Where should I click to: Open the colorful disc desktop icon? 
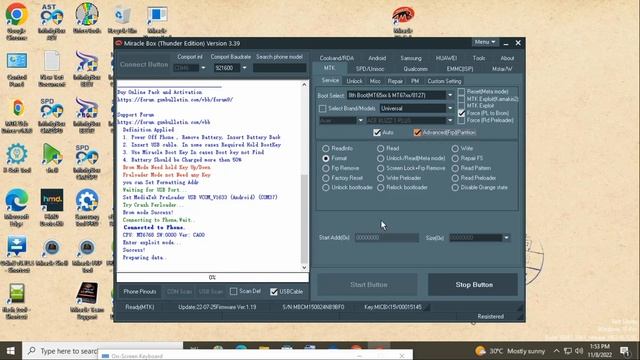tap(87, 20)
